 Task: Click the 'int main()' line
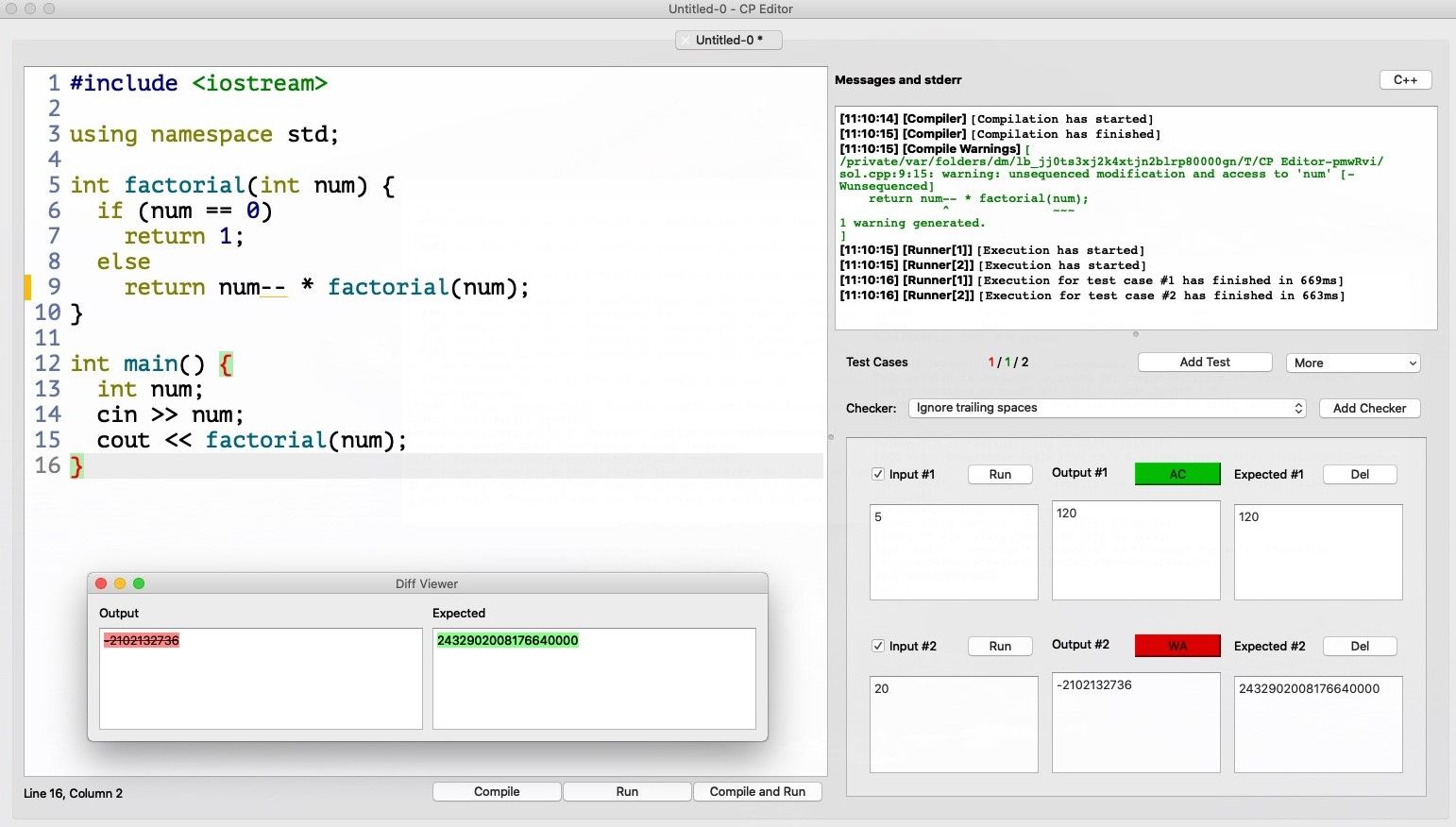pyautogui.click(x=151, y=363)
